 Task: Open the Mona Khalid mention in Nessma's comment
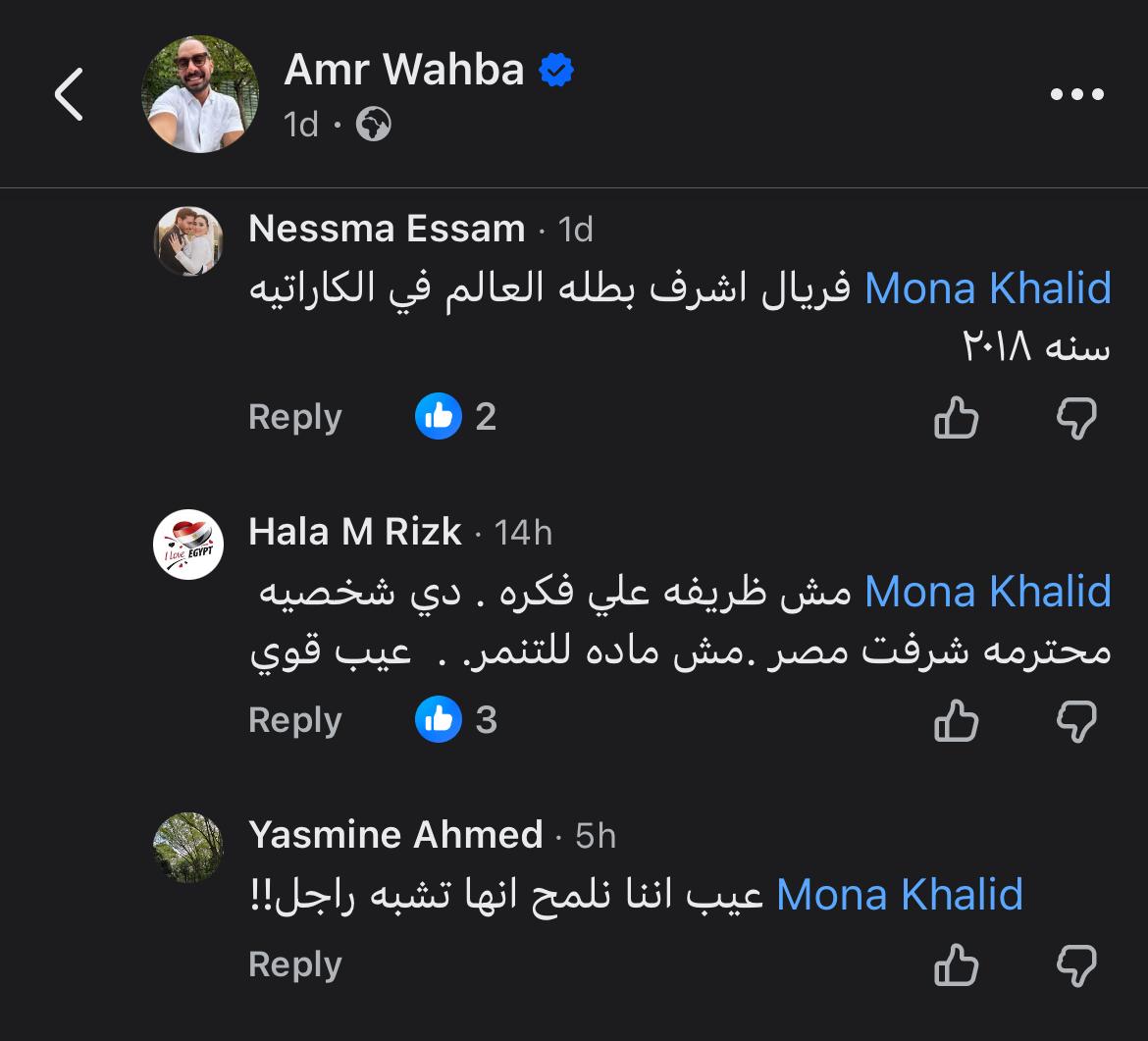click(988, 286)
